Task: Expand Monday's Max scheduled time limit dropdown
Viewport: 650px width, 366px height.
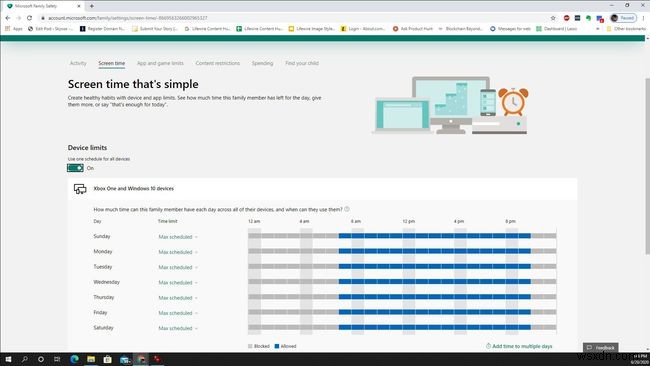Action: coord(178,252)
